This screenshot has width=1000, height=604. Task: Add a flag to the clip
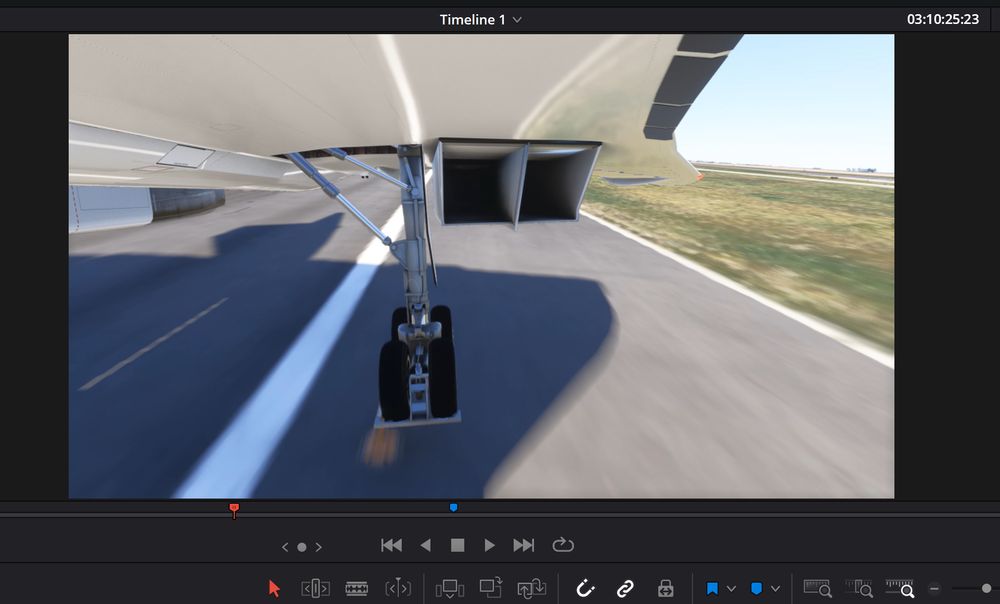(712, 588)
